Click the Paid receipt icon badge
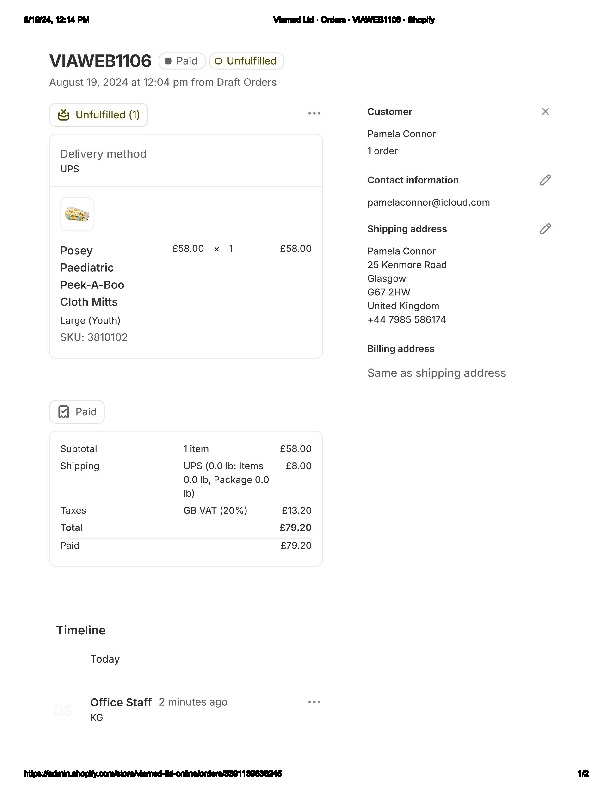 click(x=64, y=412)
